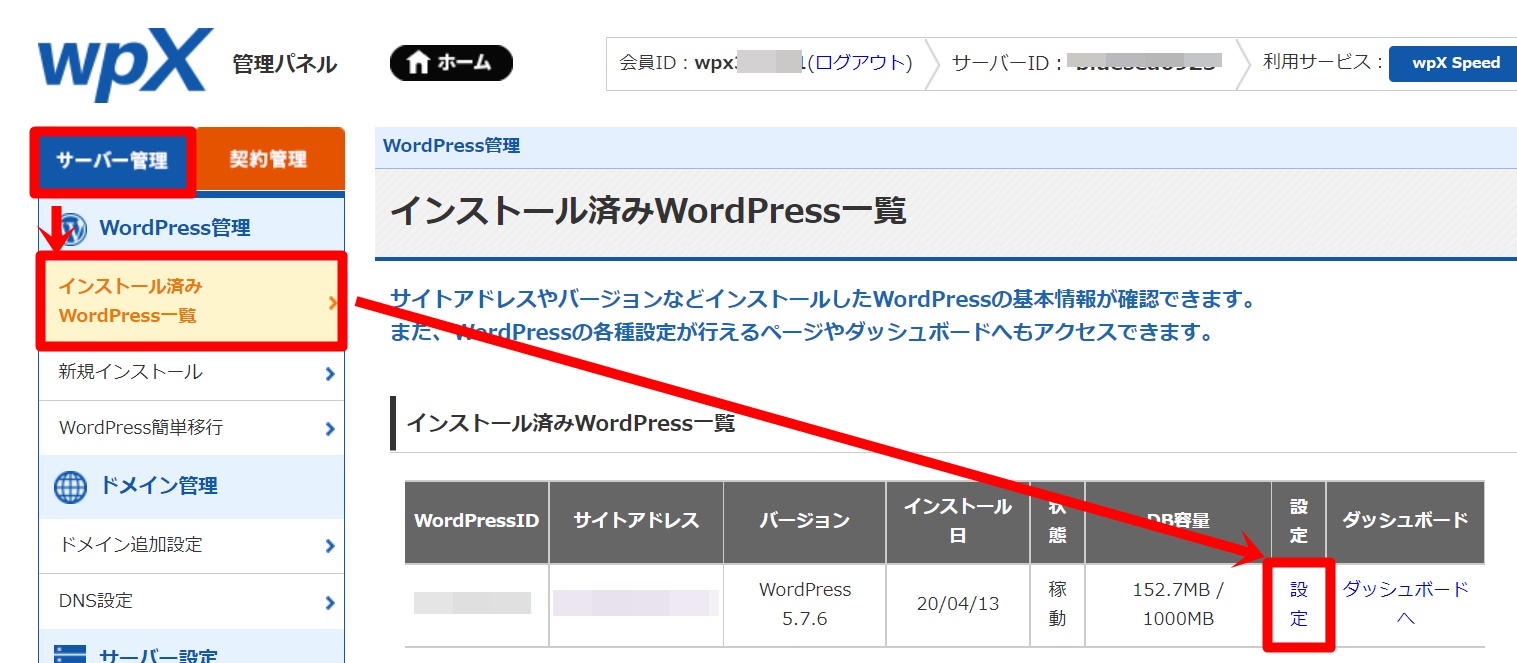The height and width of the screenshot is (663, 1517).
Task: Click the 設定 link in table row
Action: 1298,604
